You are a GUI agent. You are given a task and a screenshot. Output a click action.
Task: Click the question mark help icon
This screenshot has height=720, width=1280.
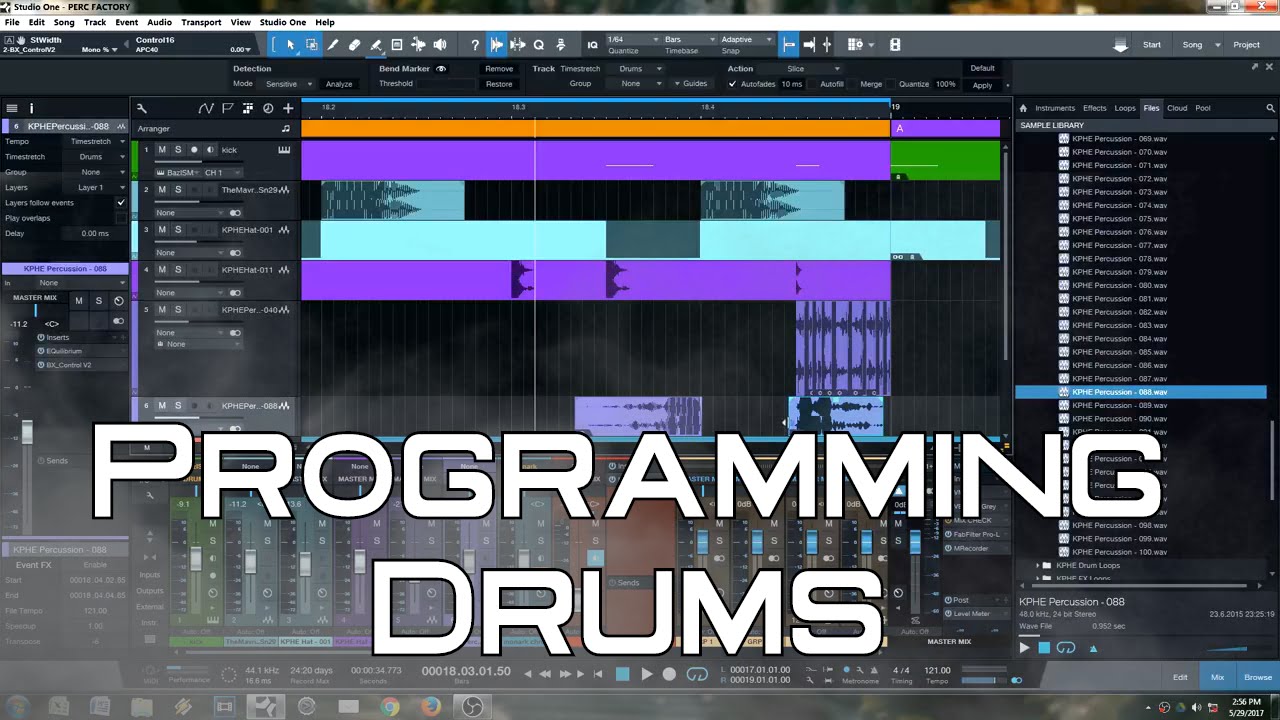tap(475, 45)
